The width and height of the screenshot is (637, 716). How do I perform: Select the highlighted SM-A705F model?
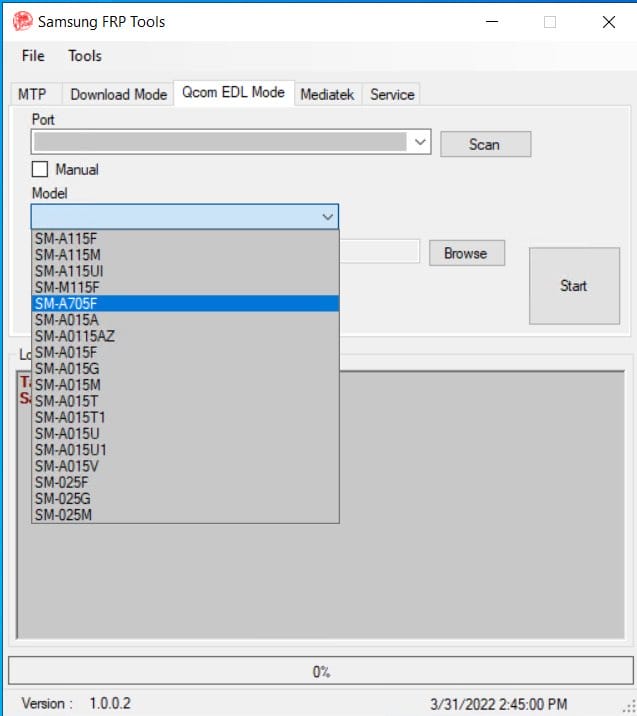tap(185, 304)
